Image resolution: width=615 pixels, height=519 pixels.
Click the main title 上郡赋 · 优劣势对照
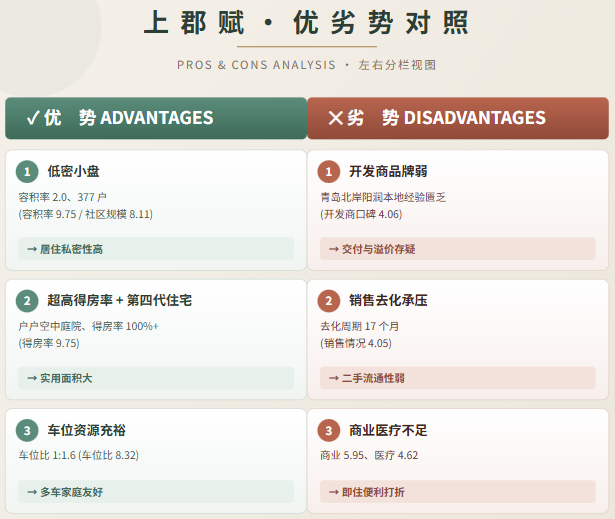(306, 23)
